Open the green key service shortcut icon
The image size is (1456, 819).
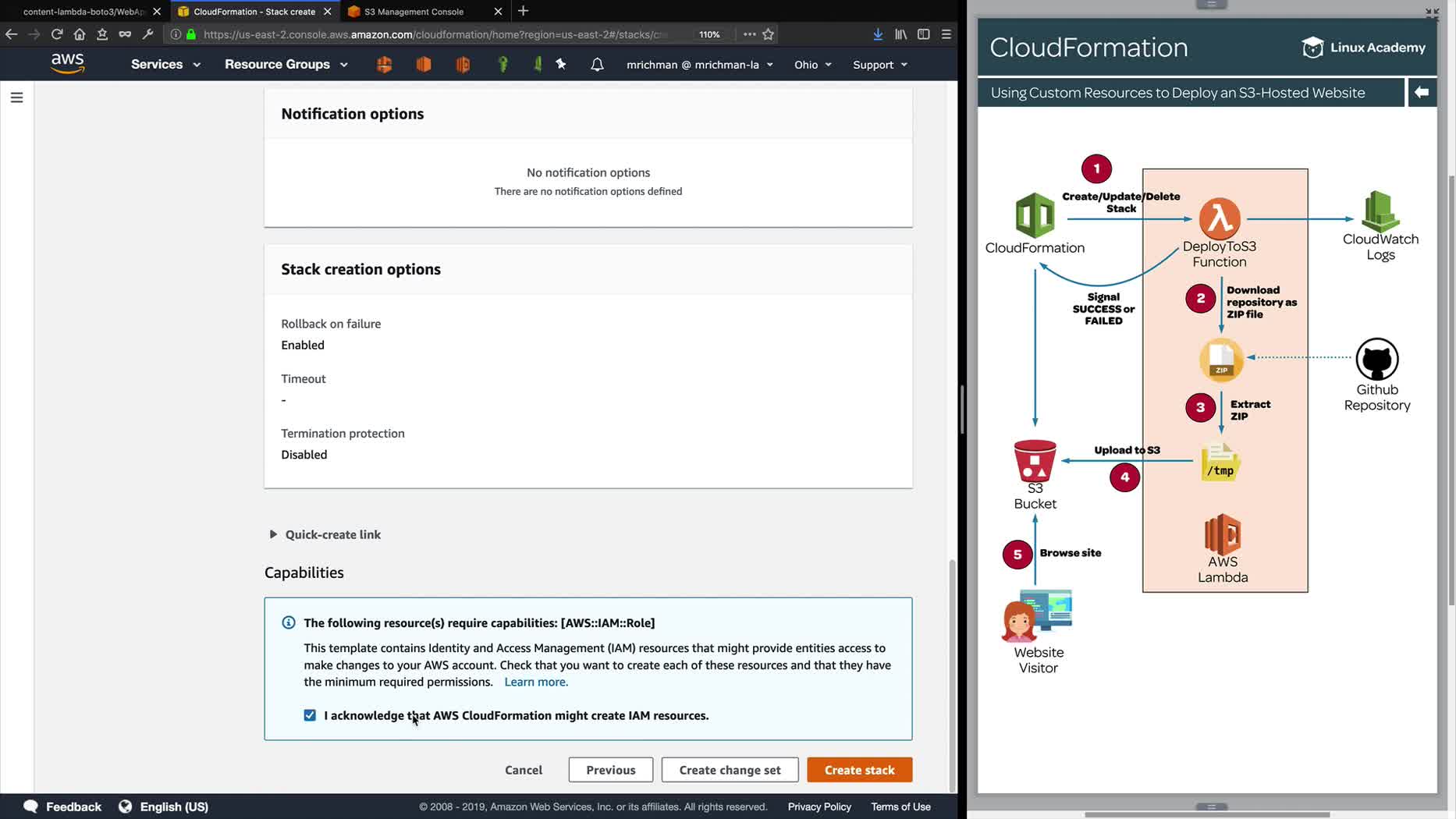(503, 65)
